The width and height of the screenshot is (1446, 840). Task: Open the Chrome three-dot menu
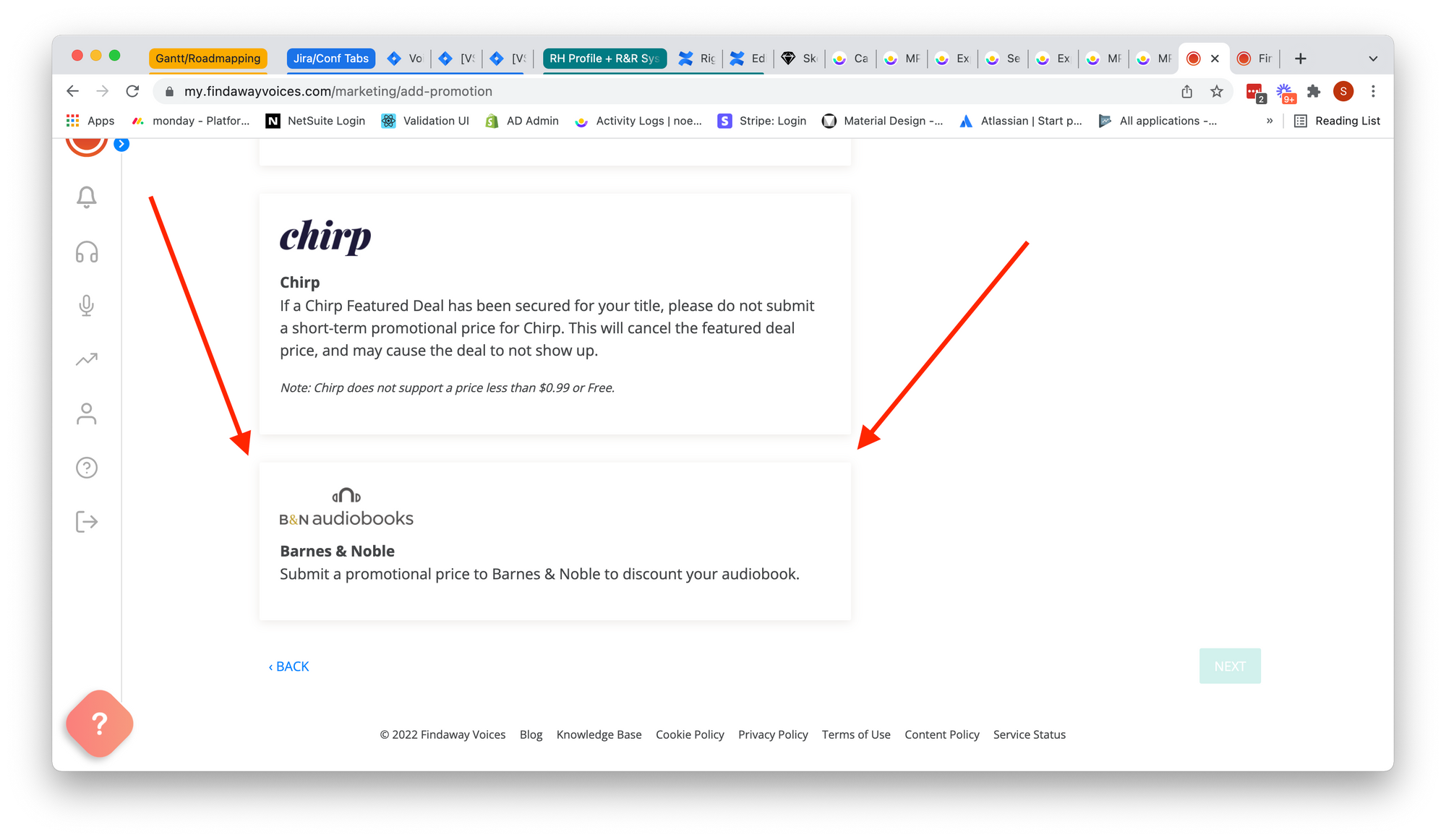(1373, 91)
